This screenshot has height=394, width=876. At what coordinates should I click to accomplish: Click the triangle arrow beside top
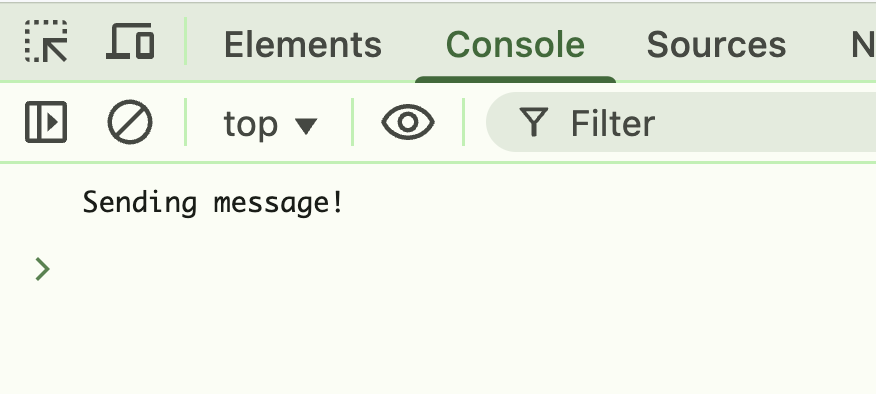click(306, 126)
